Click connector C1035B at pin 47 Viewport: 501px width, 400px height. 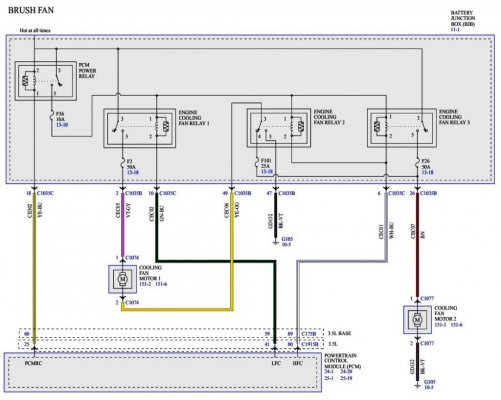click(x=287, y=193)
